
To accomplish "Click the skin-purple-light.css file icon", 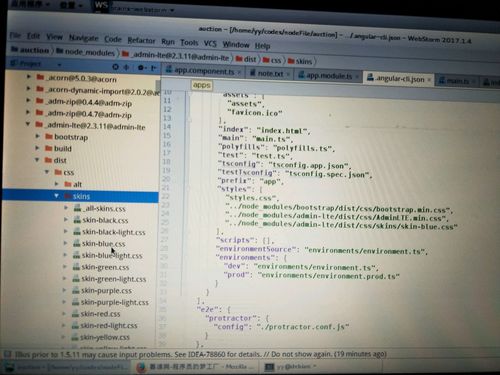I will (76, 302).
